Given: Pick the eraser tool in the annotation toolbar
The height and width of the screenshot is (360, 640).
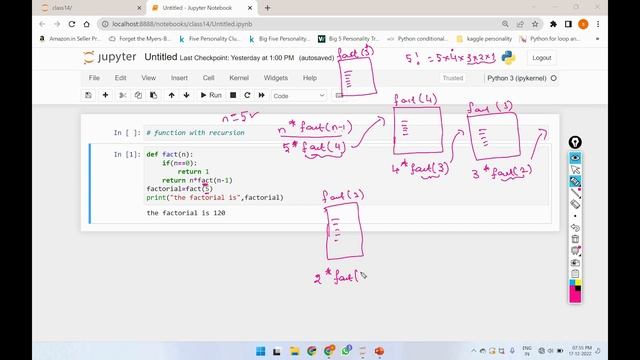Looking at the screenshot, I should coord(575,204).
